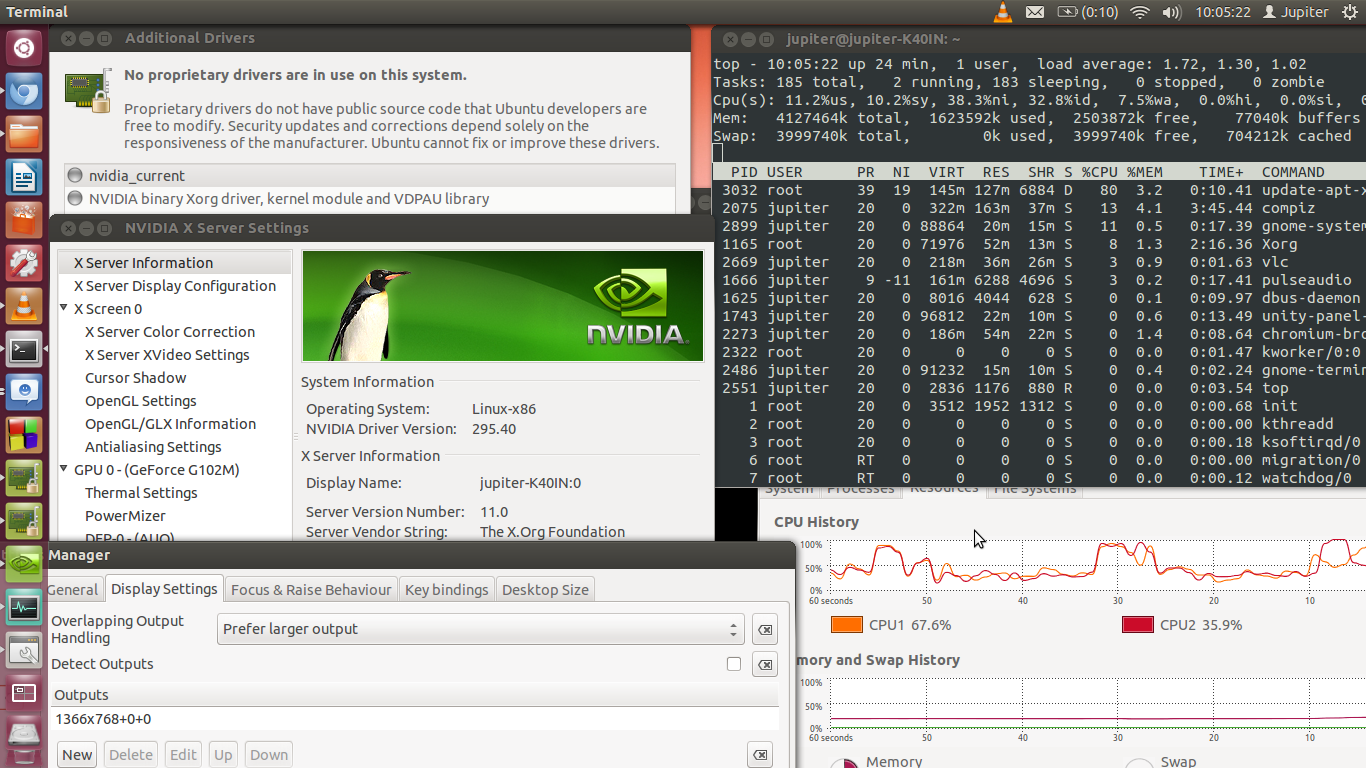Click the 295.40 driver version value

(x=494, y=429)
